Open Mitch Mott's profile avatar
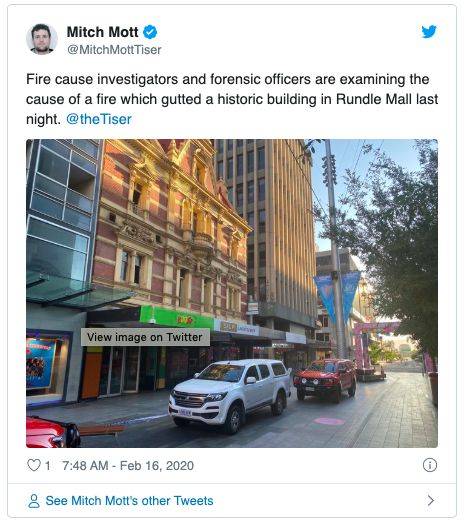This screenshot has width=464, height=526. coord(42,39)
